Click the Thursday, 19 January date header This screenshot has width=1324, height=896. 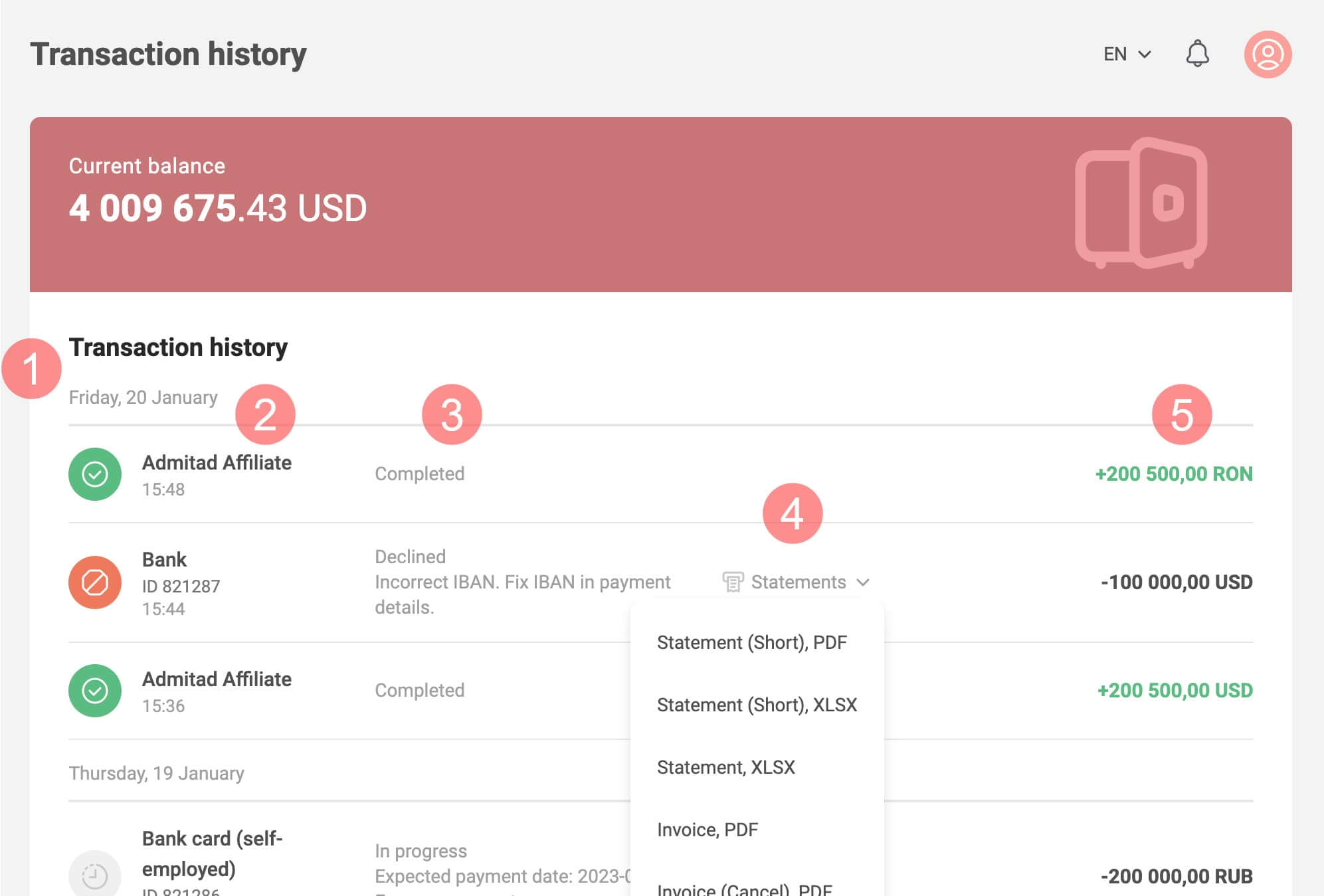pyautogui.click(x=156, y=774)
